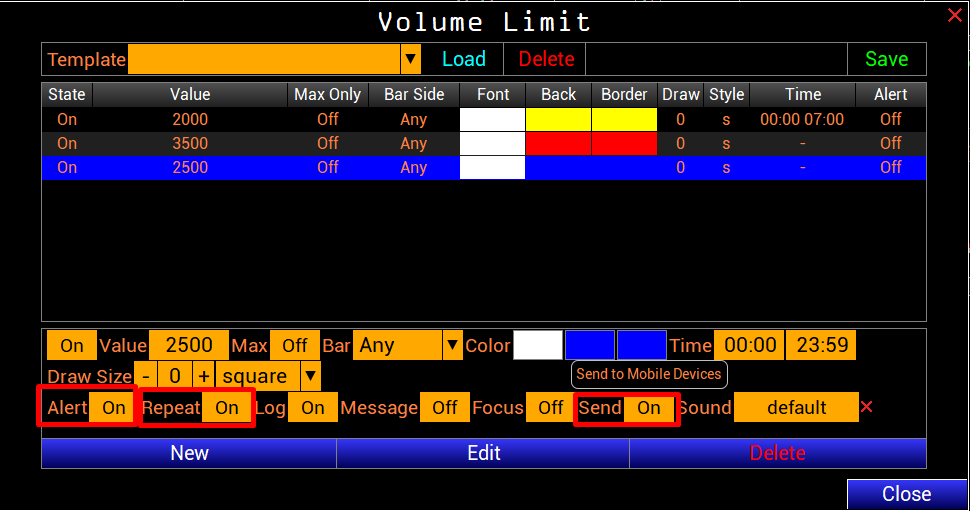This screenshot has height=511, width=970.
Task: Open the Template dropdown
Action: click(410, 59)
